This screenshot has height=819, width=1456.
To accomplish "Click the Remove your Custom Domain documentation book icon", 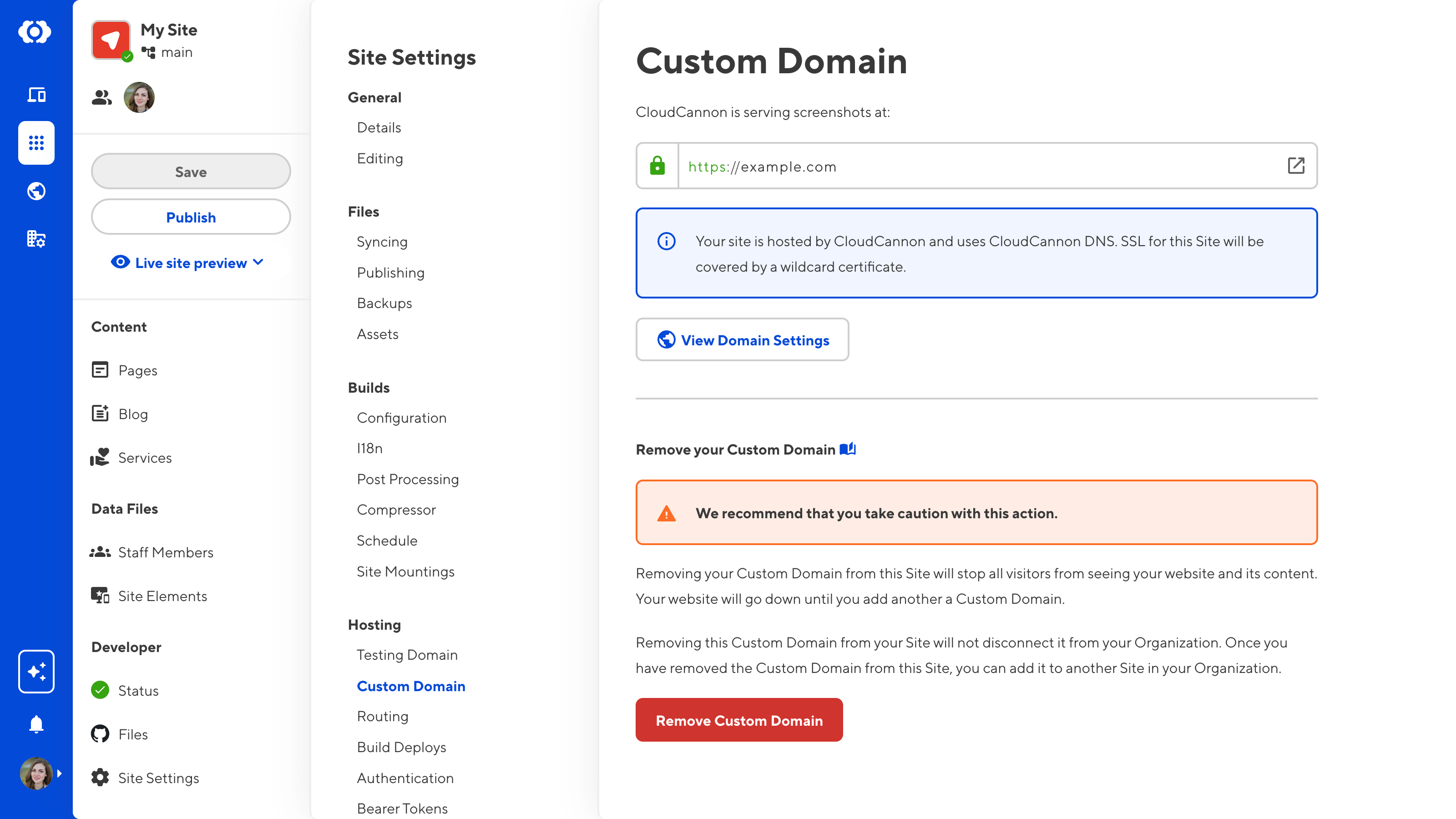I will (x=848, y=450).
